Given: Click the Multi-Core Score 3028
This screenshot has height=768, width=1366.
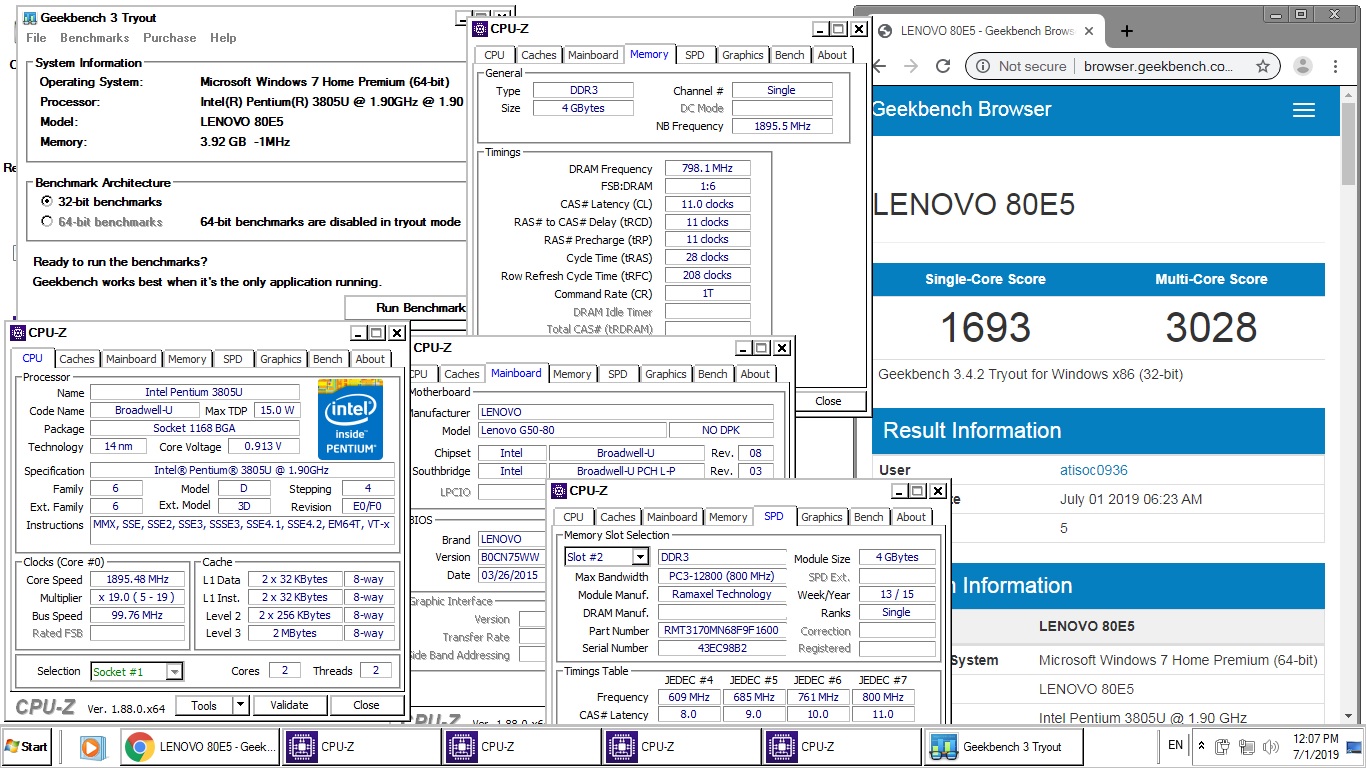Looking at the screenshot, I should tap(1211, 327).
